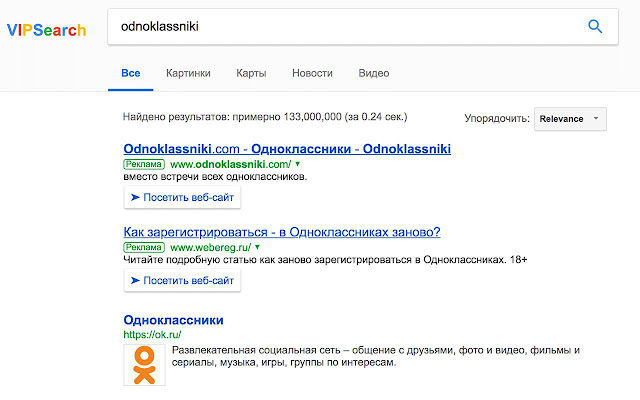Click the green arrow next to www.webereg.ru
Viewport: 640px width, 400px height.
(257, 246)
